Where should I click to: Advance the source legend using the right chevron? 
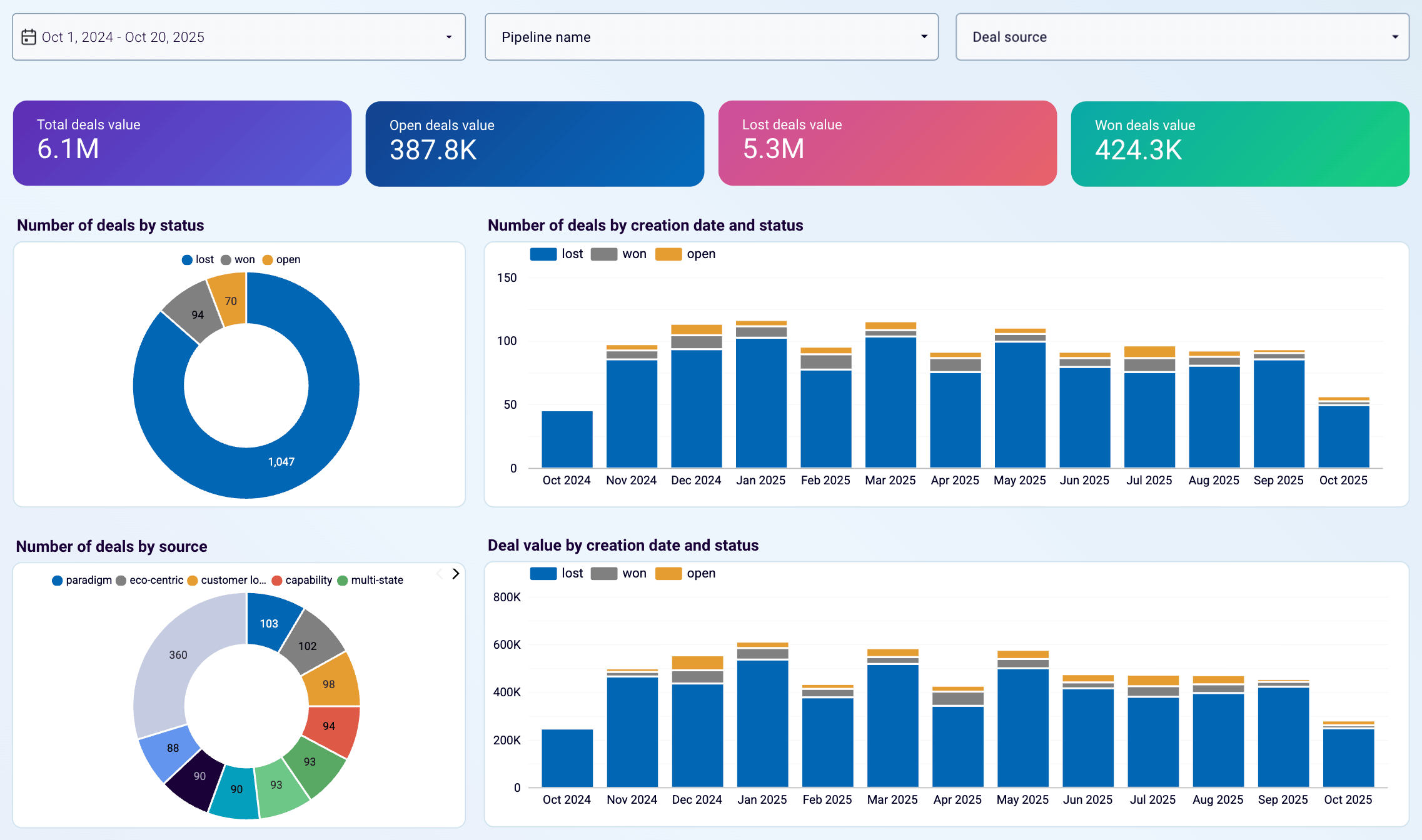pyautogui.click(x=456, y=573)
